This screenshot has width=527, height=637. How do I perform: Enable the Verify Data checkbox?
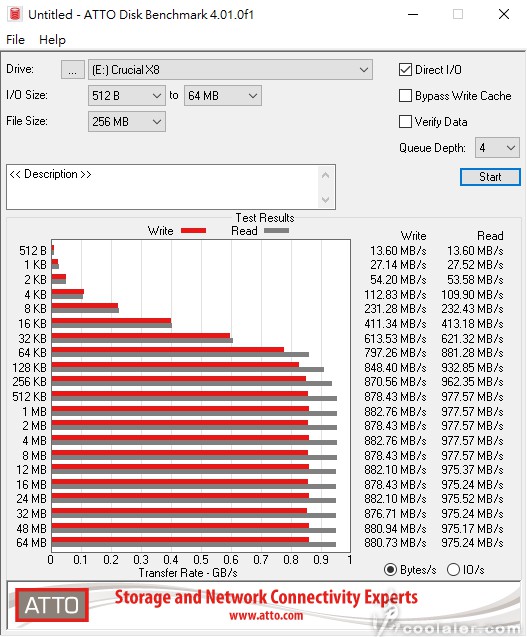(x=406, y=121)
